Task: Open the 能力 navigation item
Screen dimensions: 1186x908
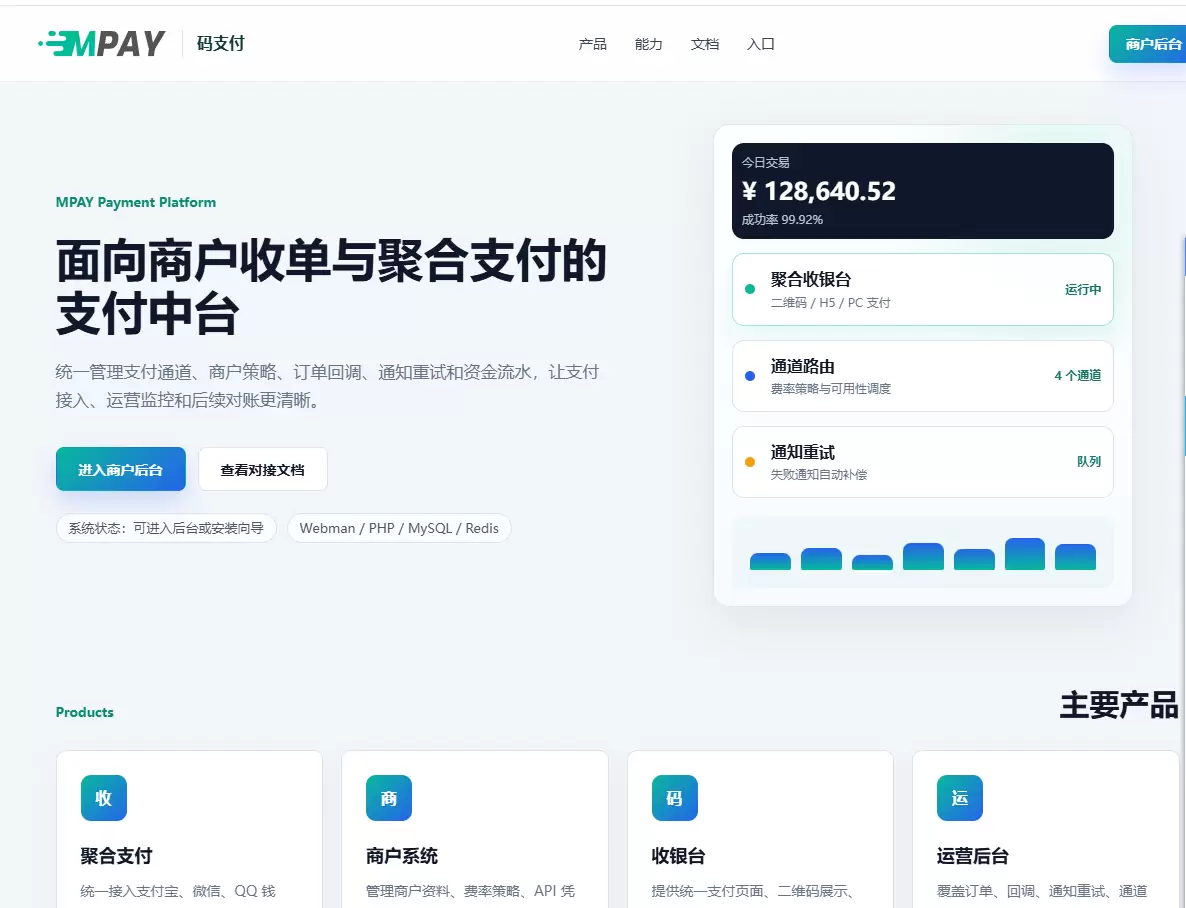Action: pyautogui.click(x=648, y=44)
